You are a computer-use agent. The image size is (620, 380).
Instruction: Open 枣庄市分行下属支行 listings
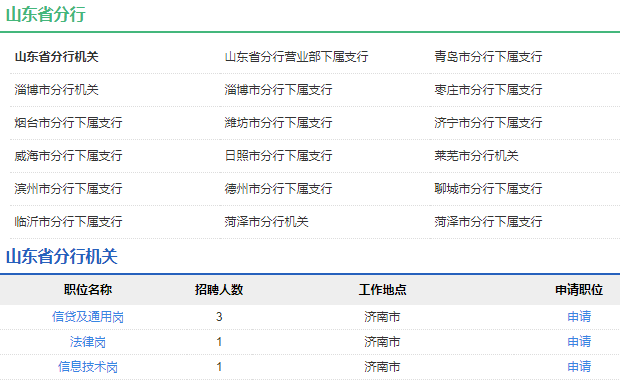pos(488,90)
